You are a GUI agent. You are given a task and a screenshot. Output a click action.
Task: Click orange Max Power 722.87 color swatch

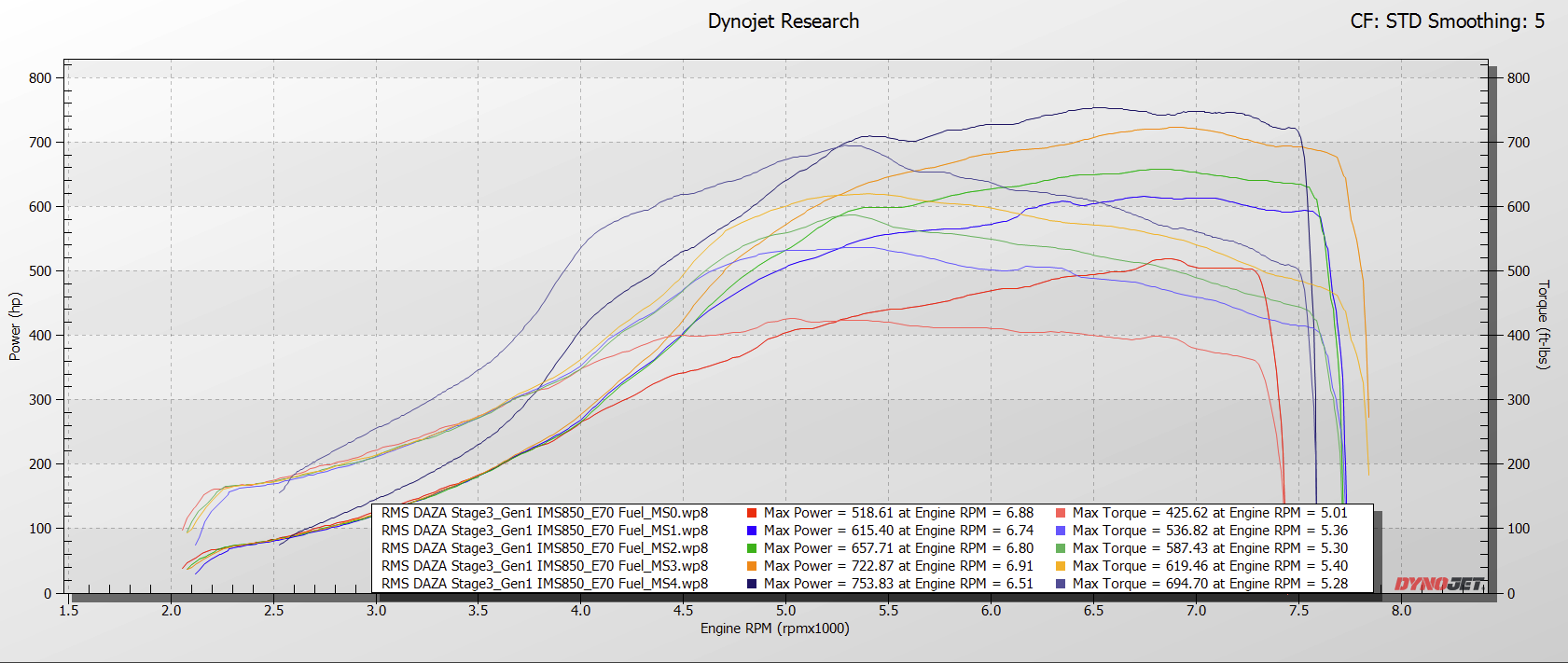tap(752, 566)
